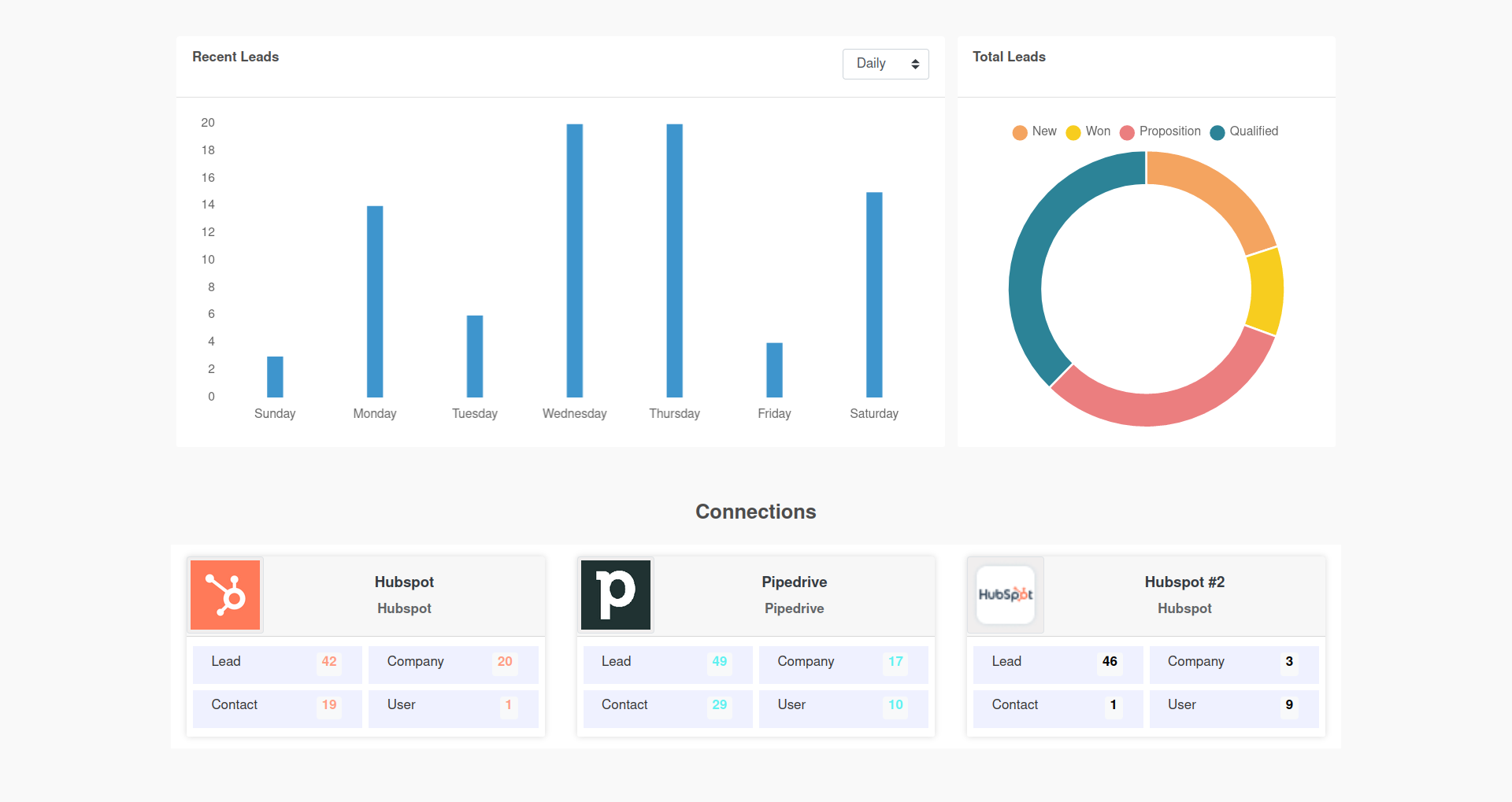
Task: Select the Monday bar in chart
Action: pyautogui.click(x=375, y=301)
